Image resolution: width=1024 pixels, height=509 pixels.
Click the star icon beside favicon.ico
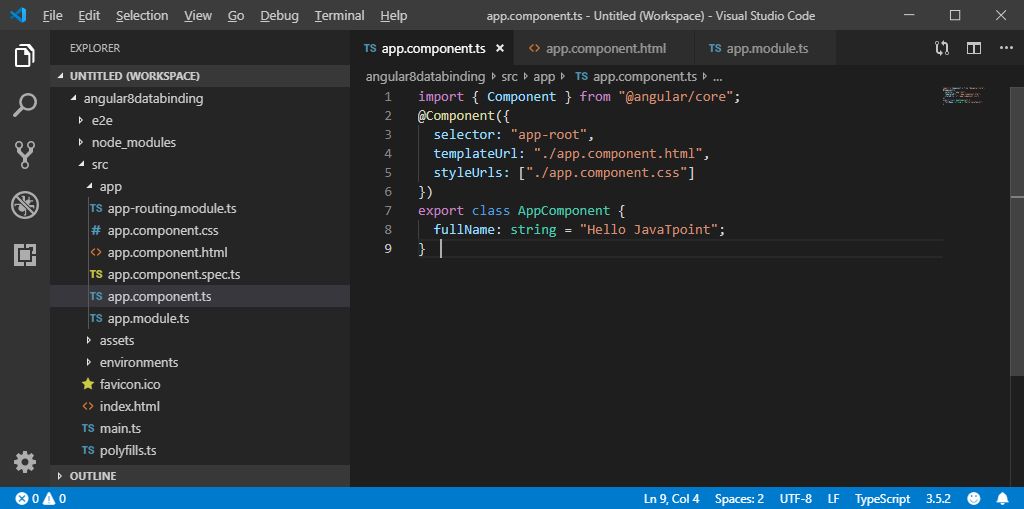(88, 384)
